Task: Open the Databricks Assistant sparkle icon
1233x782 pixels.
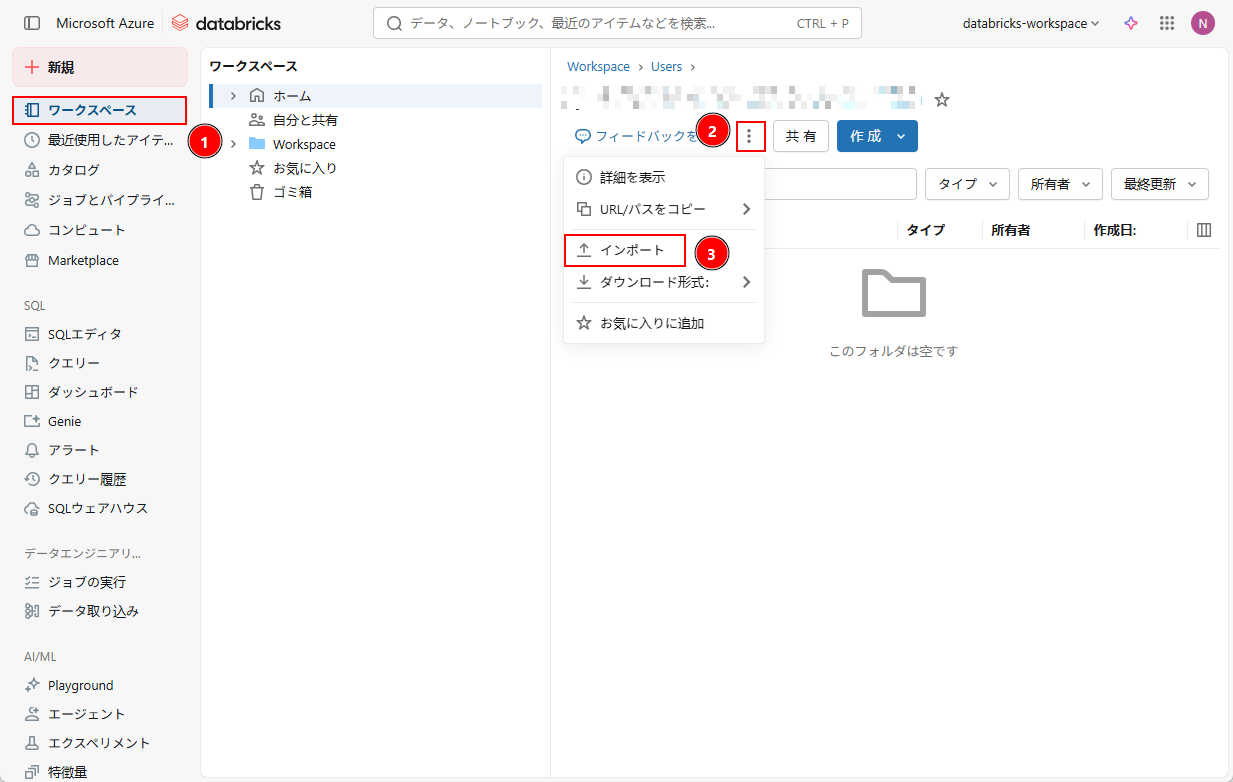Action: (1131, 23)
